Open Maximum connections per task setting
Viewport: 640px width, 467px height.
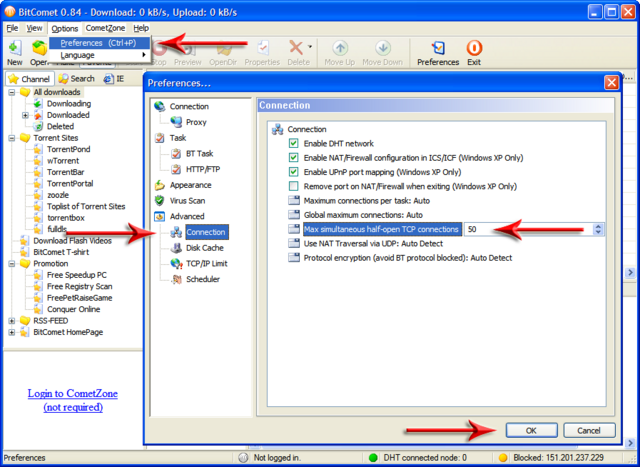click(x=367, y=201)
